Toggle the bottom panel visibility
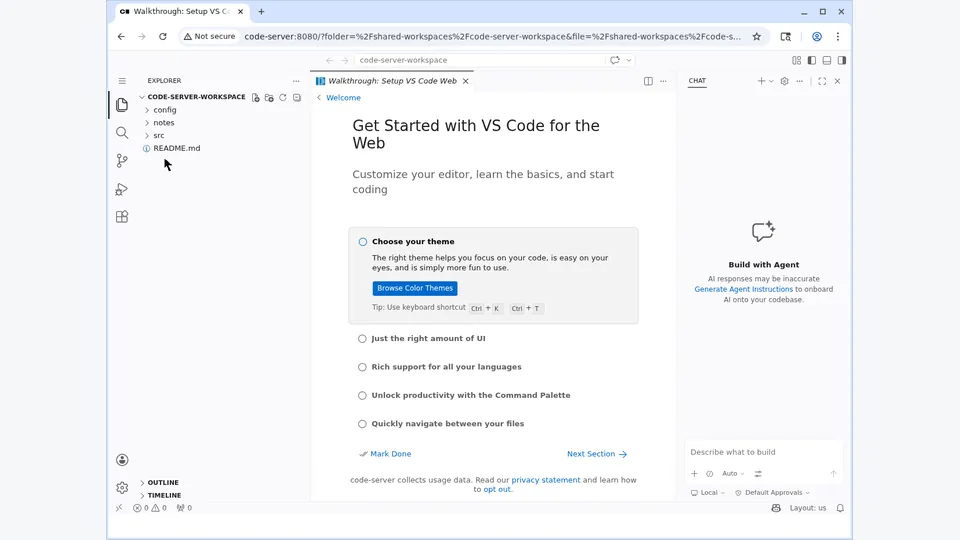 pyautogui.click(x=827, y=60)
